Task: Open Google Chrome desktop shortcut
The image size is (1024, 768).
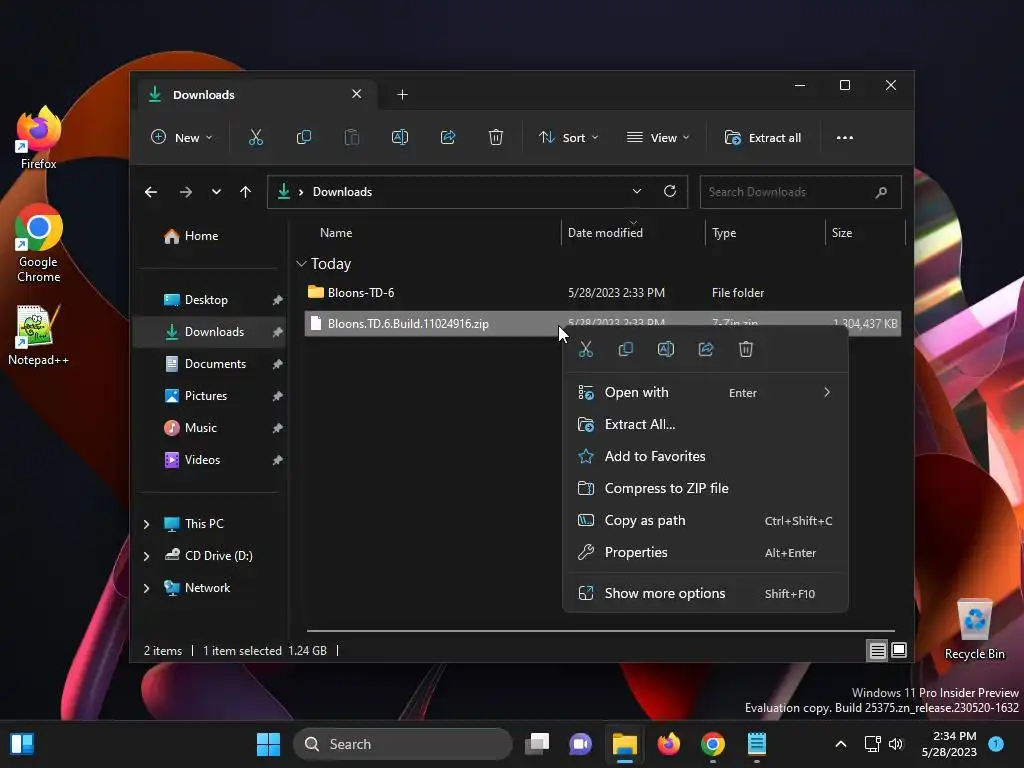Action: click(38, 244)
